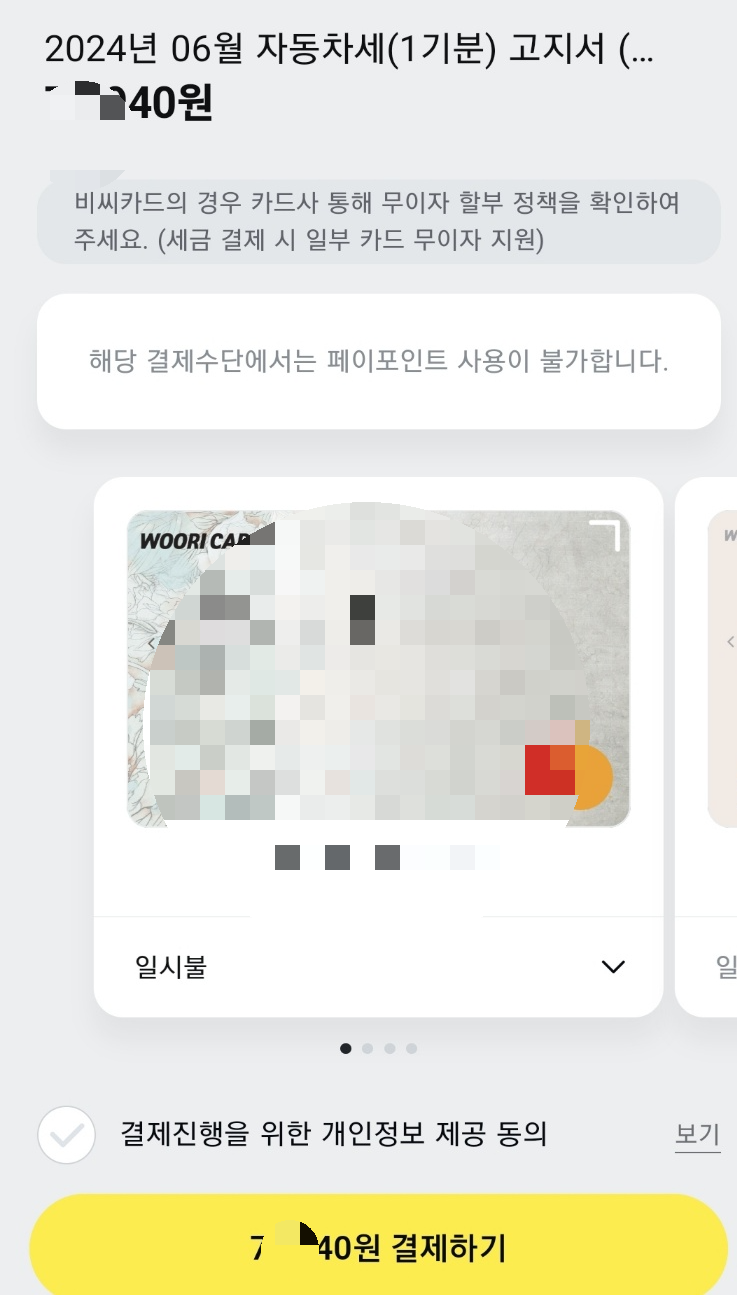Expand installment options with the down chevron

pos(612,966)
